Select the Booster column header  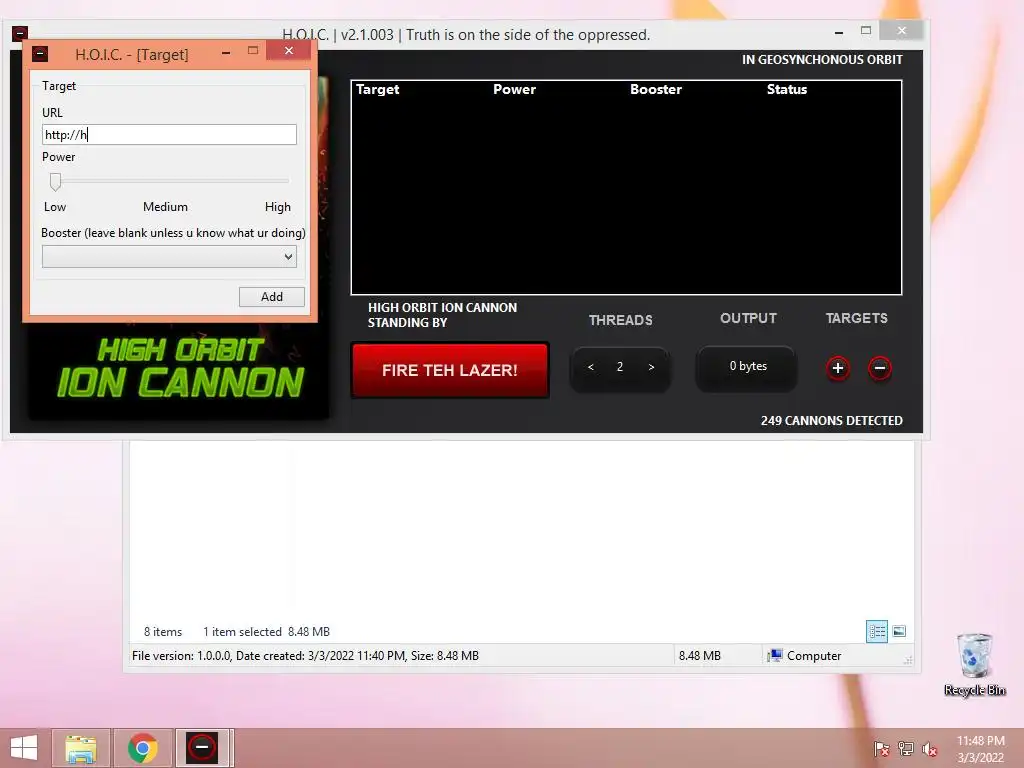(x=656, y=89)
